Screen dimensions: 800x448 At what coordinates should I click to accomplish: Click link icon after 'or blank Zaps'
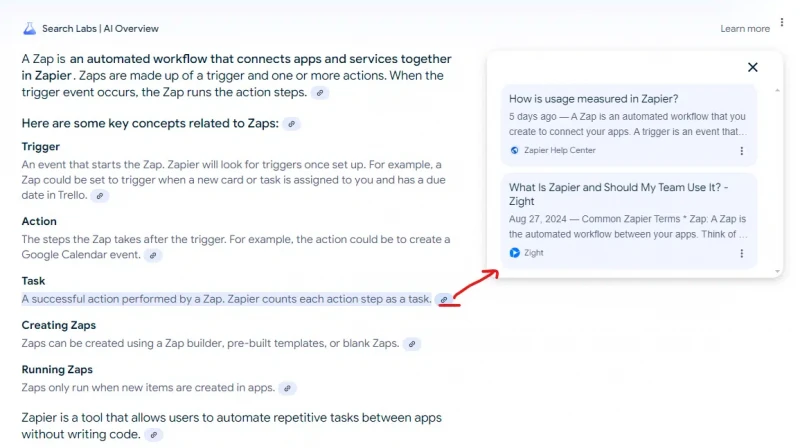(x=412, y=344)
